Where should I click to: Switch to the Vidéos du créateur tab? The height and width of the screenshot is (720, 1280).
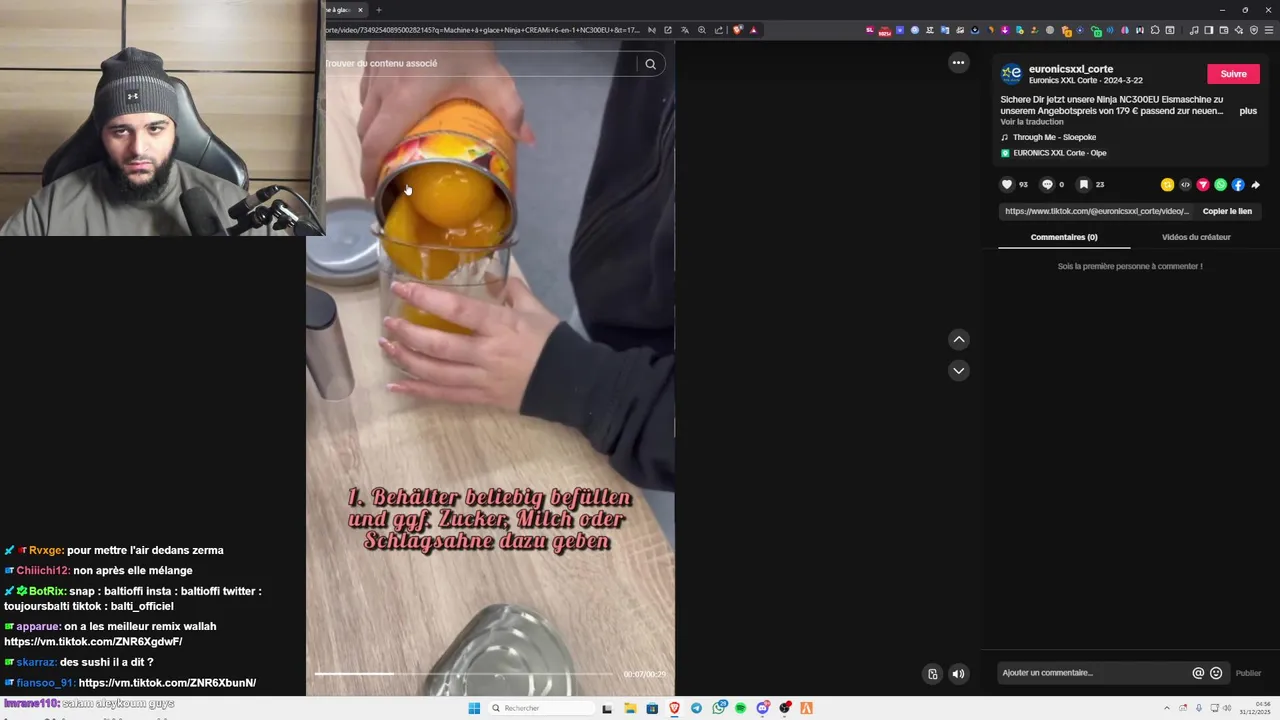tap(1196, 237)
